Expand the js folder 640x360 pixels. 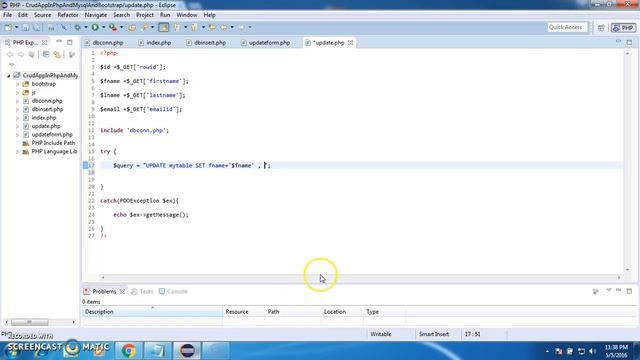tap(18, 93)
